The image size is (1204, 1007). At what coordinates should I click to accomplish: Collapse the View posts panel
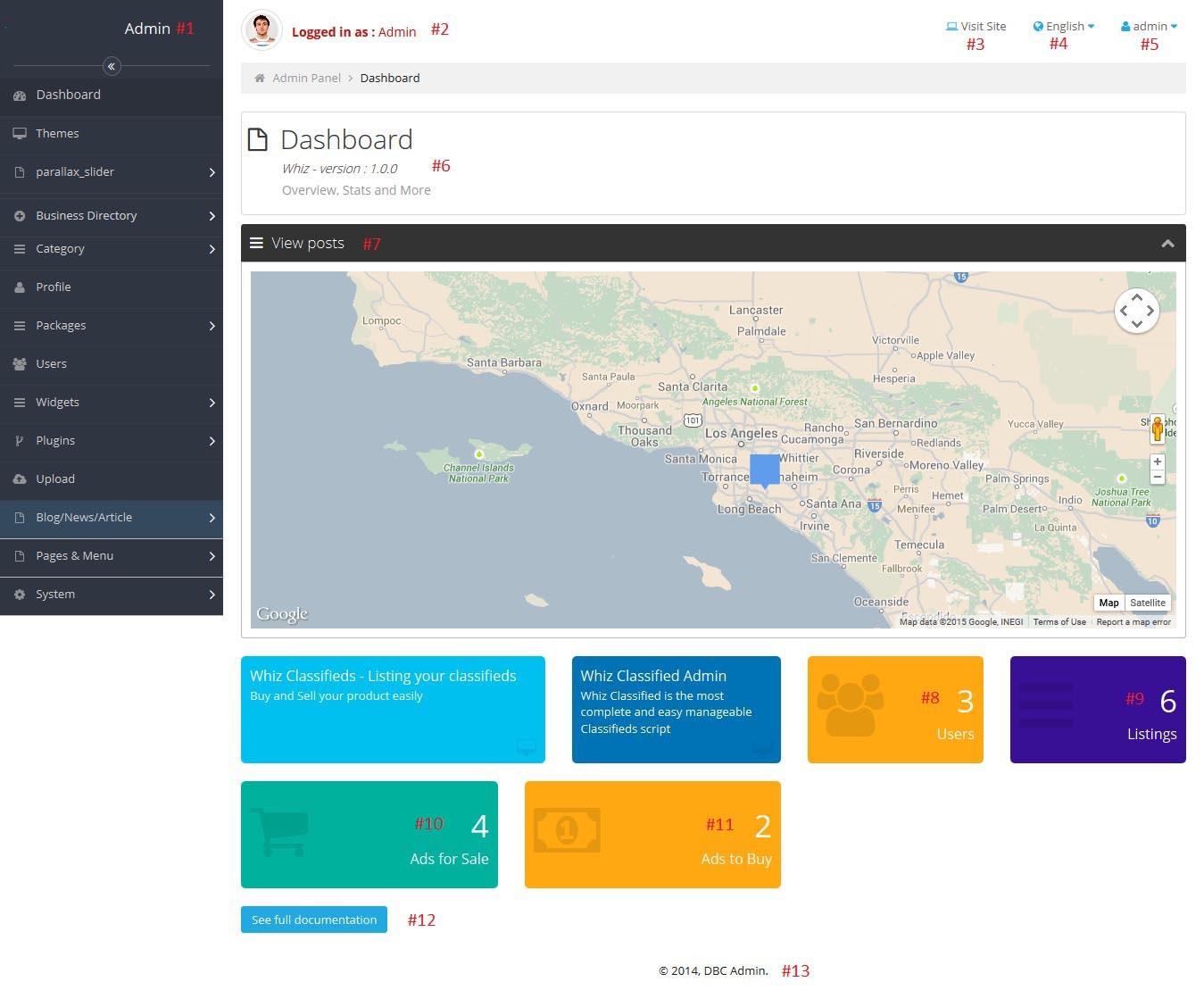pos(1167,244)
